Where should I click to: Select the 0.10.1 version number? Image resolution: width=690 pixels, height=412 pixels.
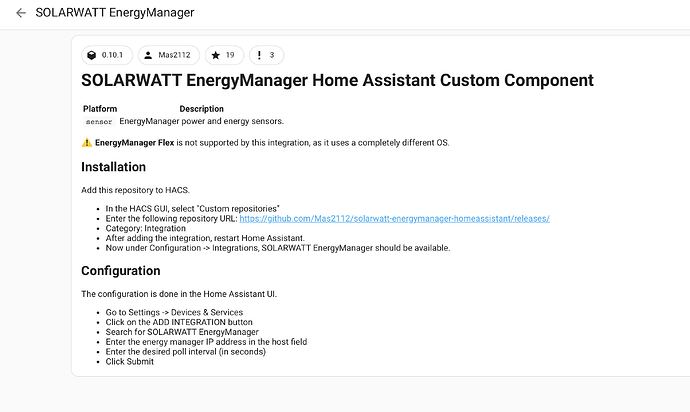pyautogui.click(x=112, y=55)
